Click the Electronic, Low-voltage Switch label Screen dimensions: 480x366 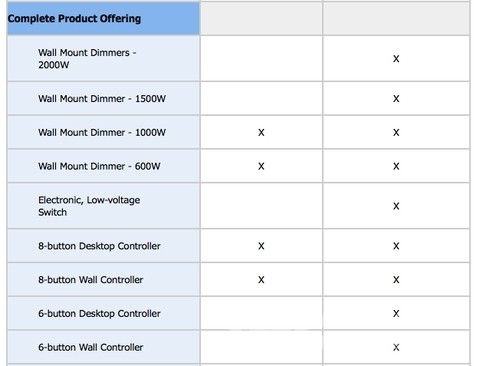click(x=89, y=206)
